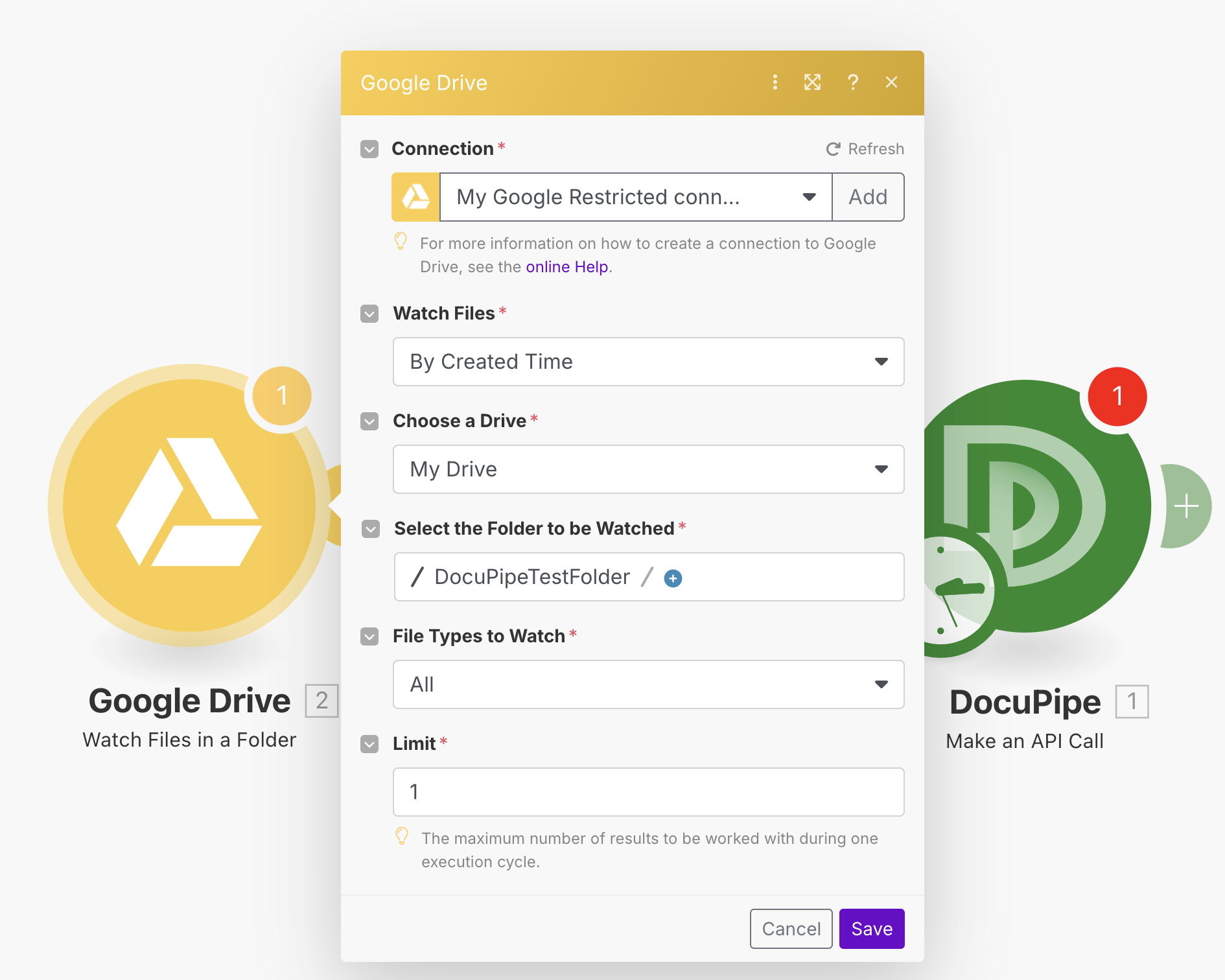The height and width of the screenshot is (980, 1225).
Task: Click the DocuPipeTestFolder folder path entry
Action: coord(532,577)
